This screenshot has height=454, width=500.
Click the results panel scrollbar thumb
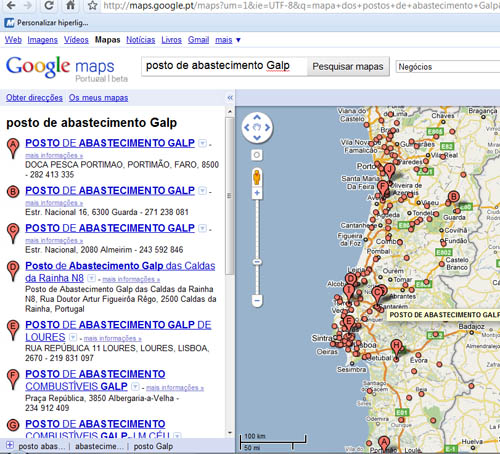coord(229,196)
